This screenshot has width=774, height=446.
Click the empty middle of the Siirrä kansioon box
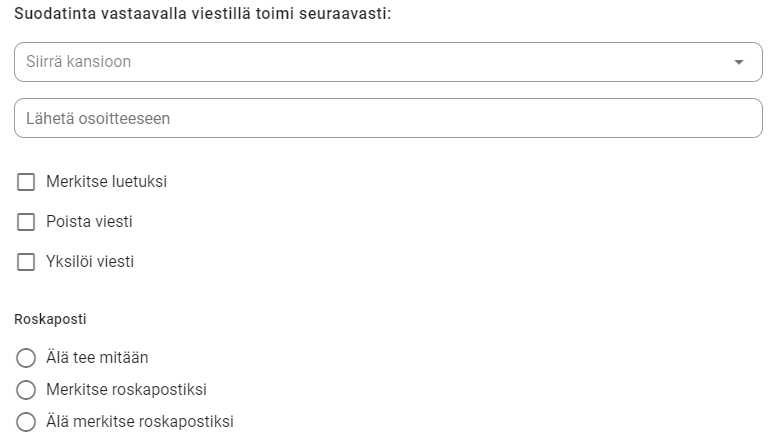pyautogui.click(x=420, y=62)
